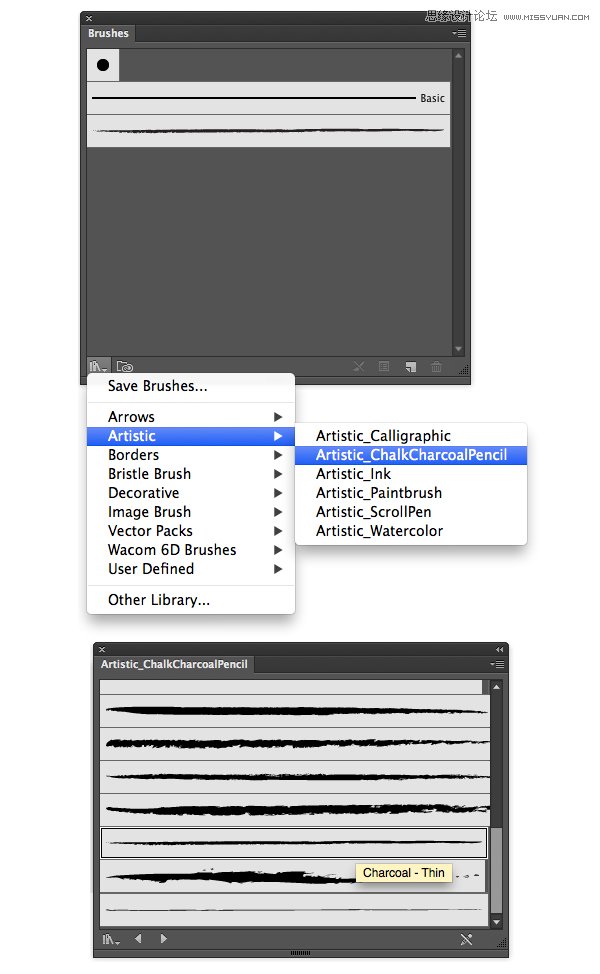Load next brush library with right arrow
The height and width of the screenshot is (974, 600).
163,939
